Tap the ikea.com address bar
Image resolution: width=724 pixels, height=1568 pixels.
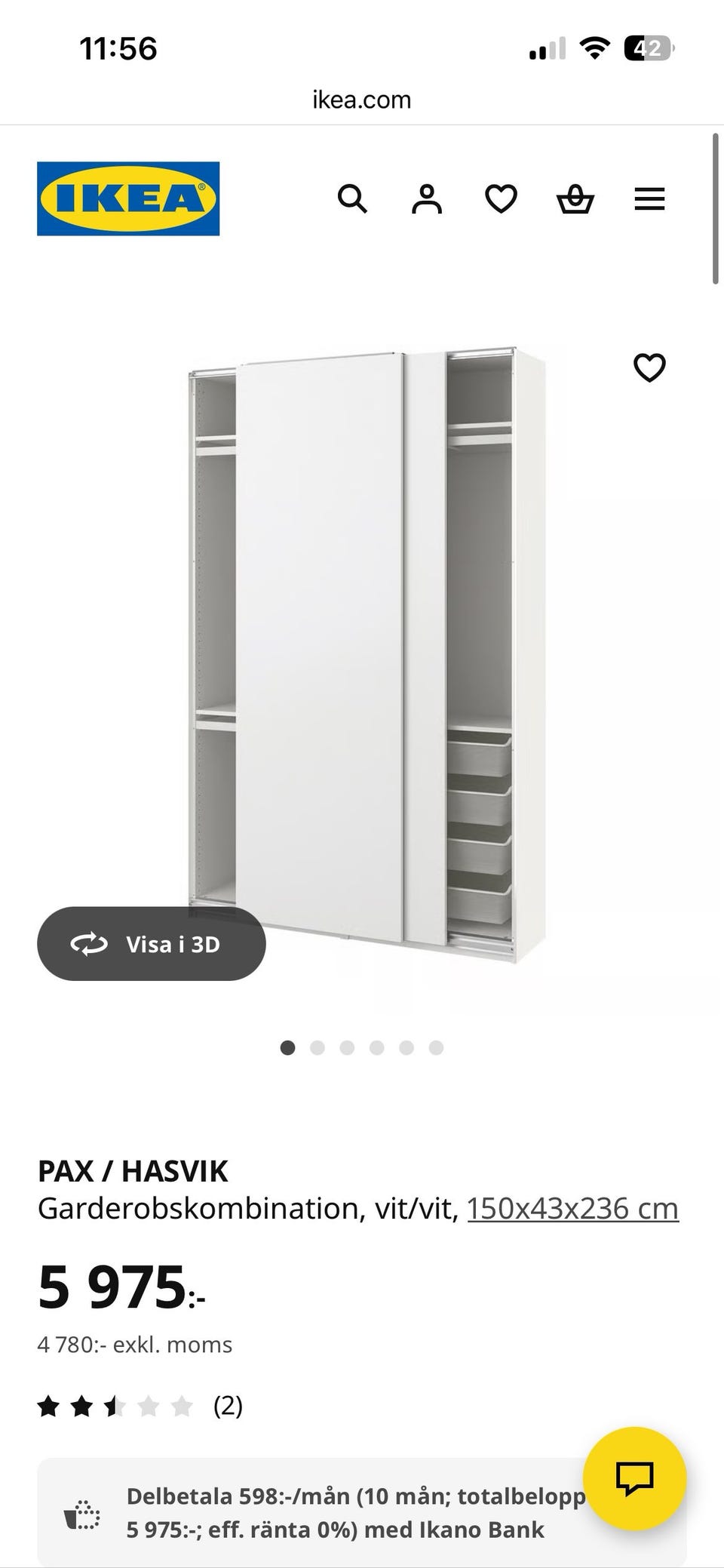362,100
